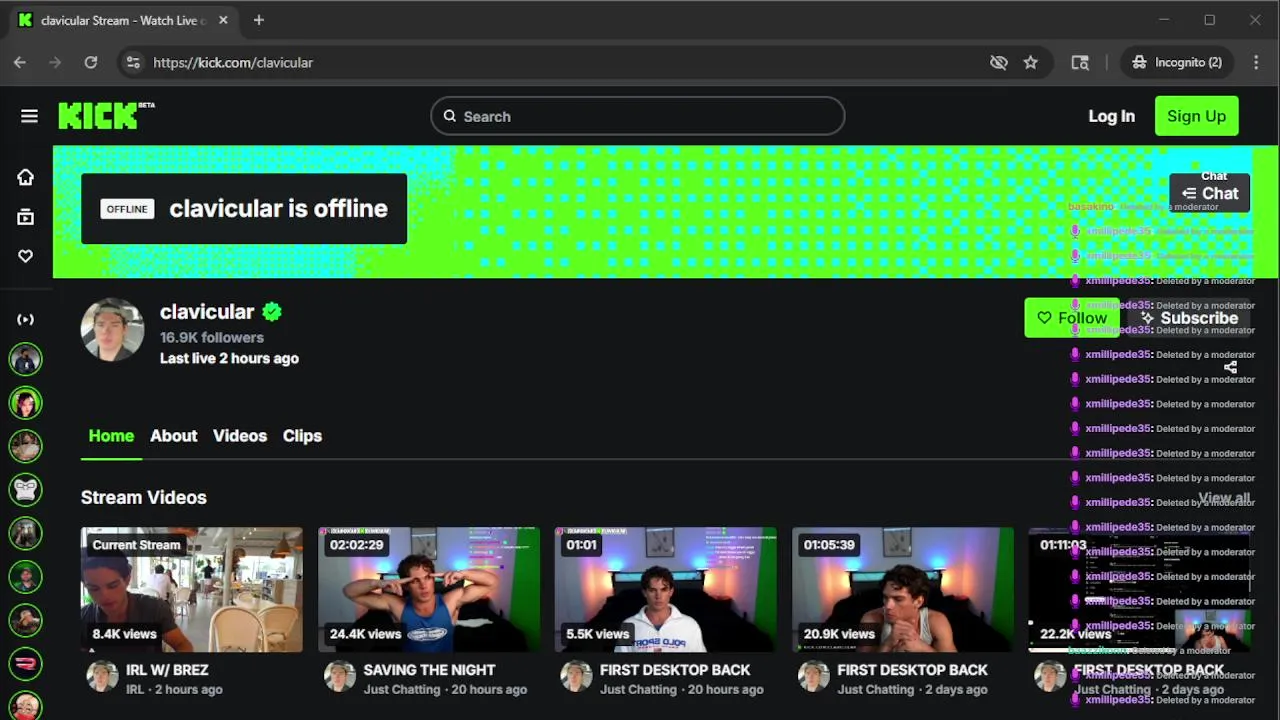Open site information icon in address bar
This screenshot has height=720, width=1280.
(x=132, y=62)
